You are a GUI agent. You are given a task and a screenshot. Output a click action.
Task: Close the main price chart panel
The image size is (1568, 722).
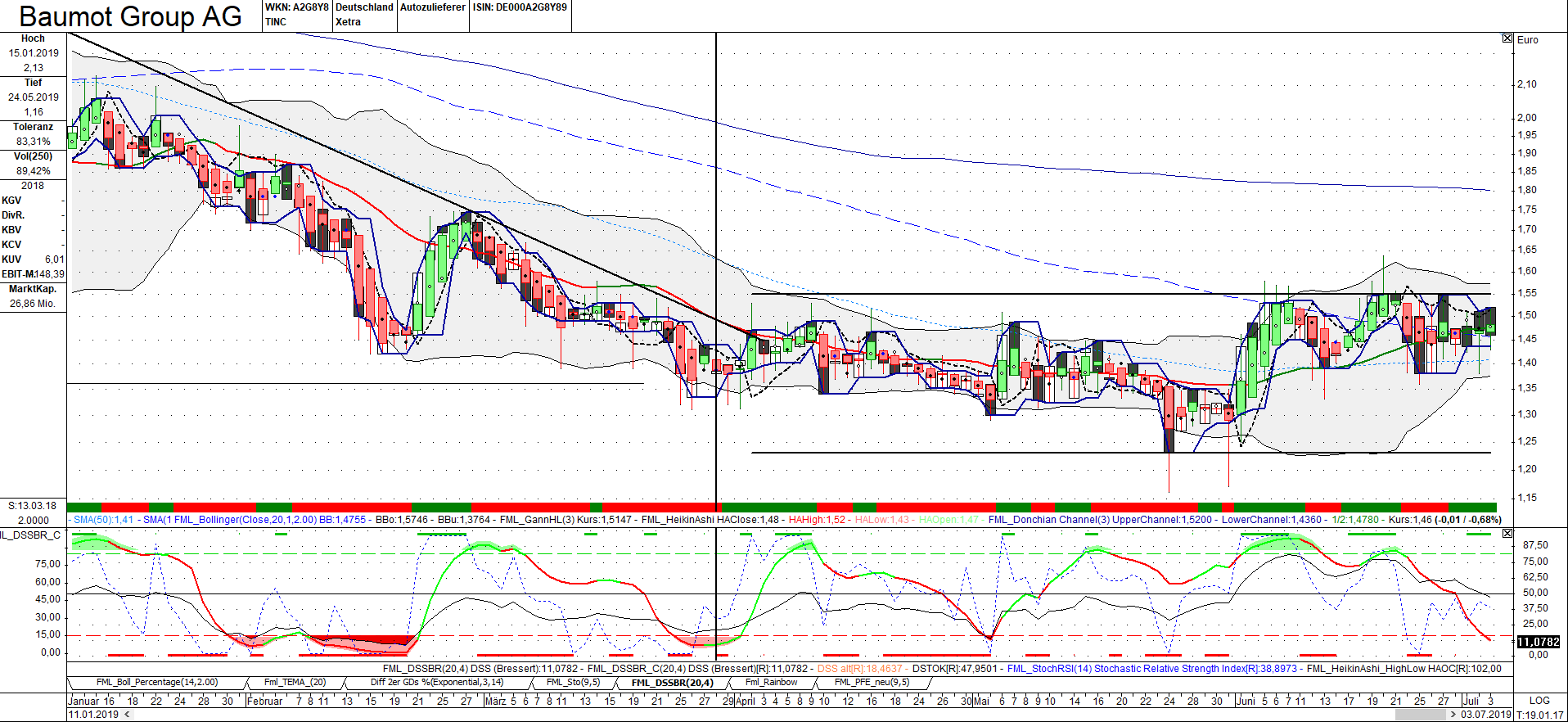[1507, 38]
